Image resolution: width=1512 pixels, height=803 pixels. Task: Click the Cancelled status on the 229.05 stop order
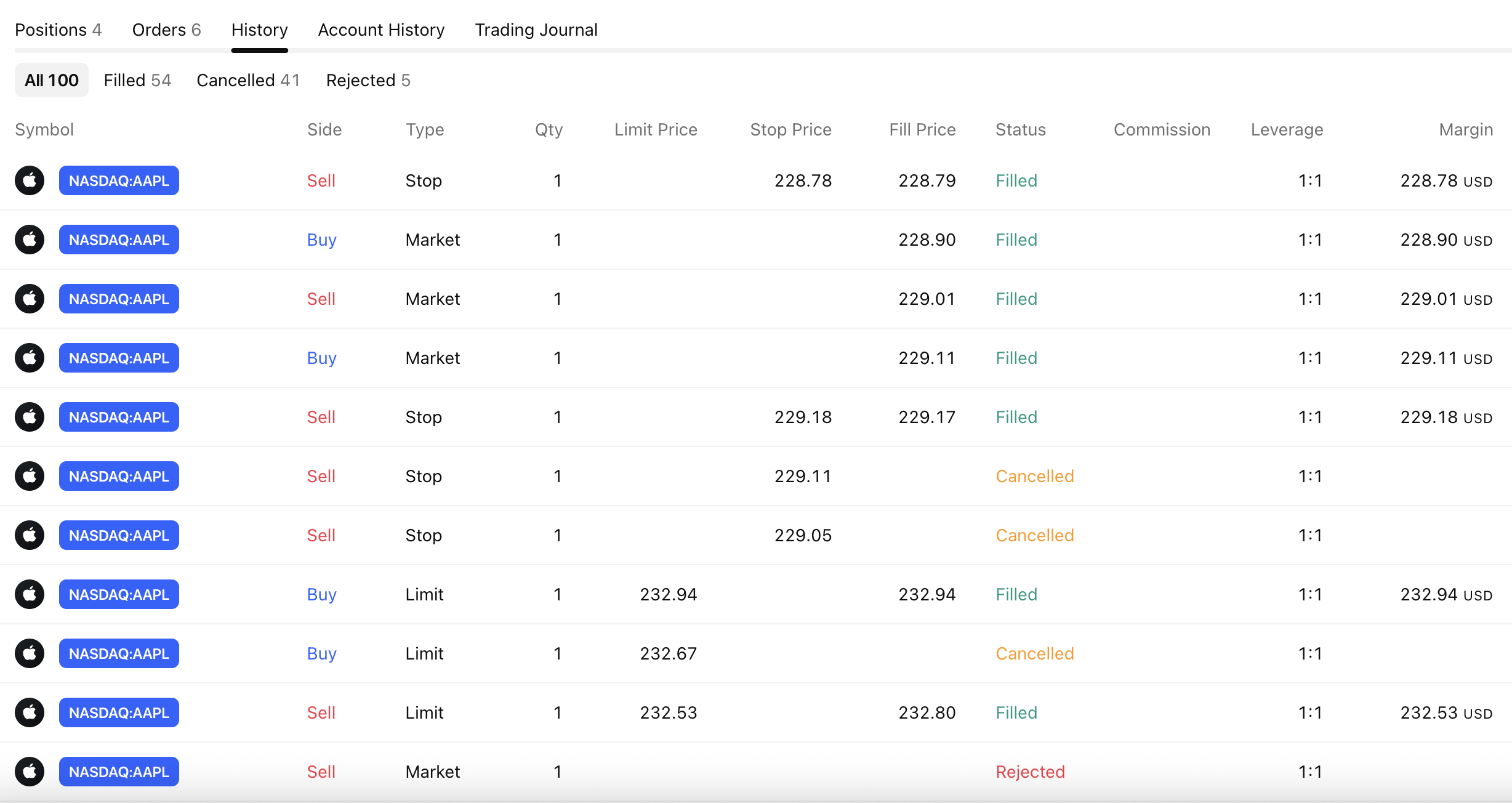1034,535
